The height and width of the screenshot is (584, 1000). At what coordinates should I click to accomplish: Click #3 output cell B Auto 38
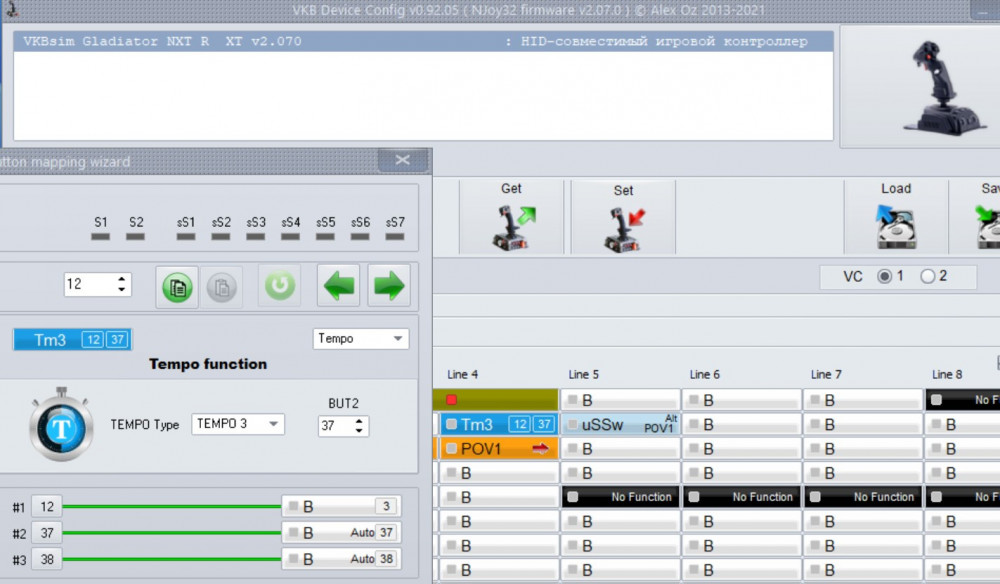point(341,559)
